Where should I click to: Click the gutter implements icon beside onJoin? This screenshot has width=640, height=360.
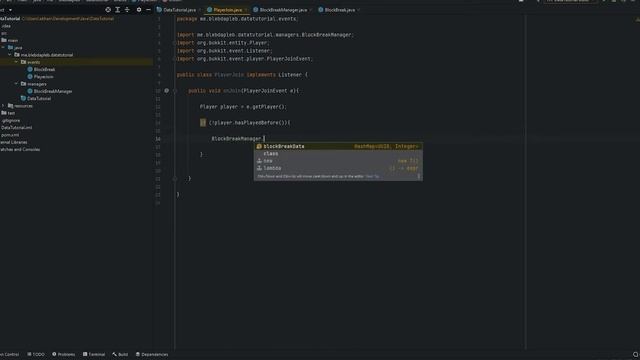click(167, 91)
